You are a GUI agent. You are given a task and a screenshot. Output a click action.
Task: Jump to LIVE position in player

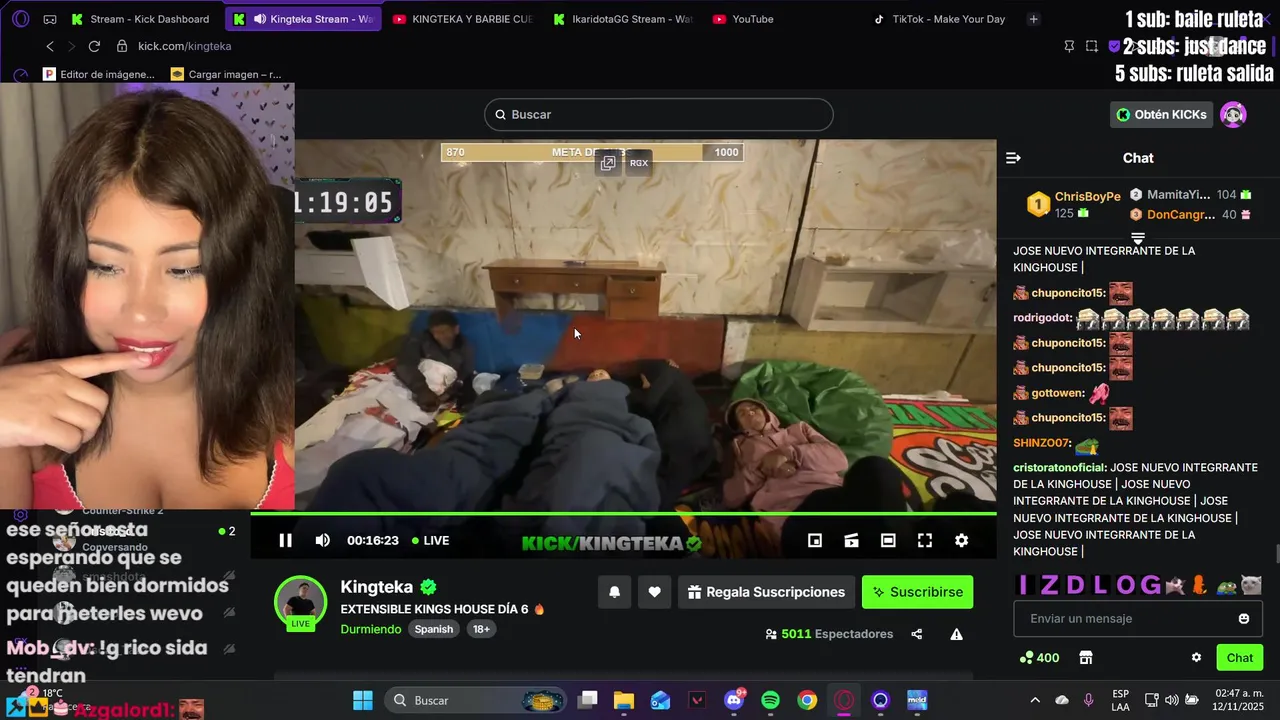(x=431, y=540)
